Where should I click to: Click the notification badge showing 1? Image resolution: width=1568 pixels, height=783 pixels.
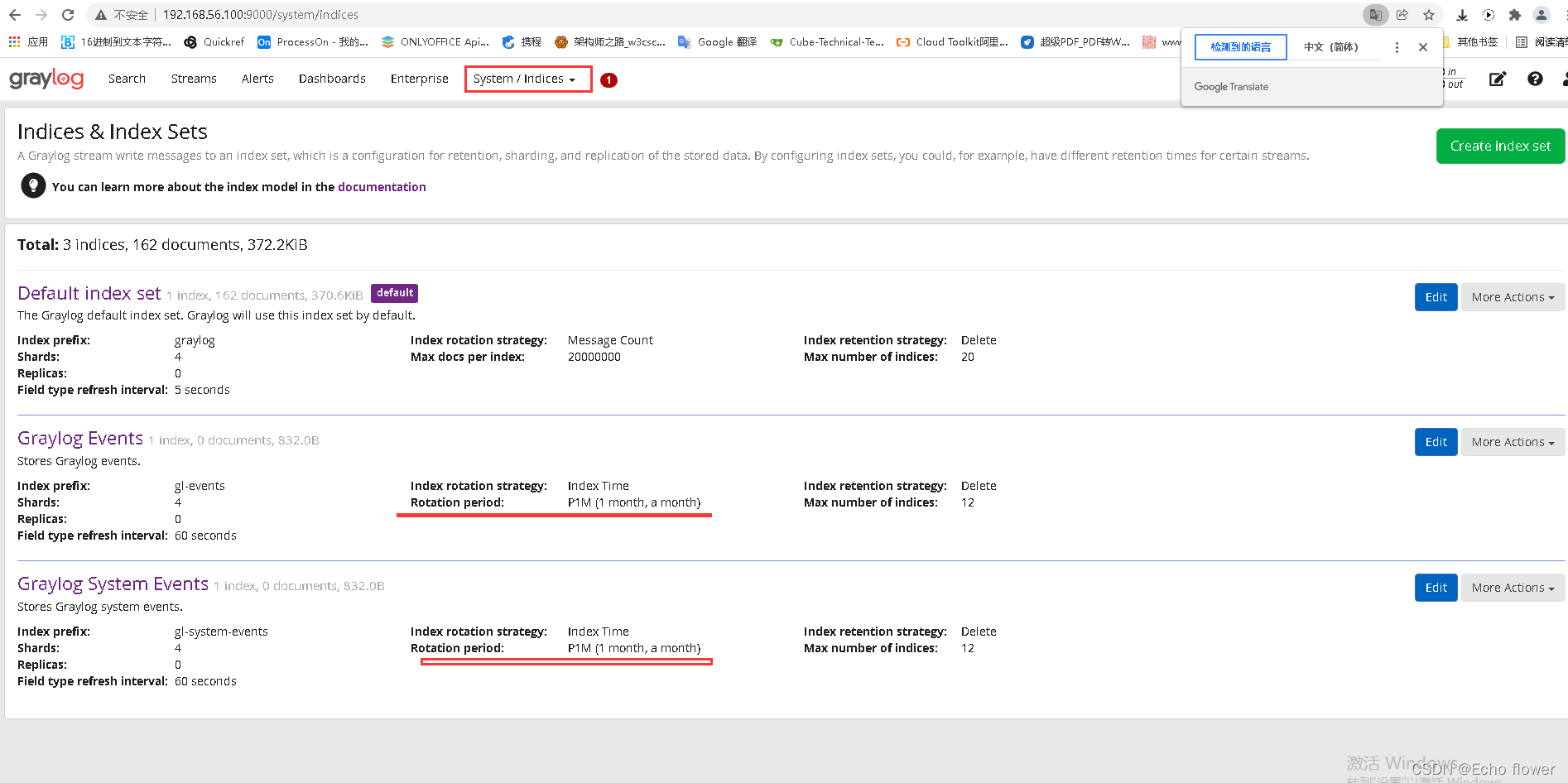[608, 80]
